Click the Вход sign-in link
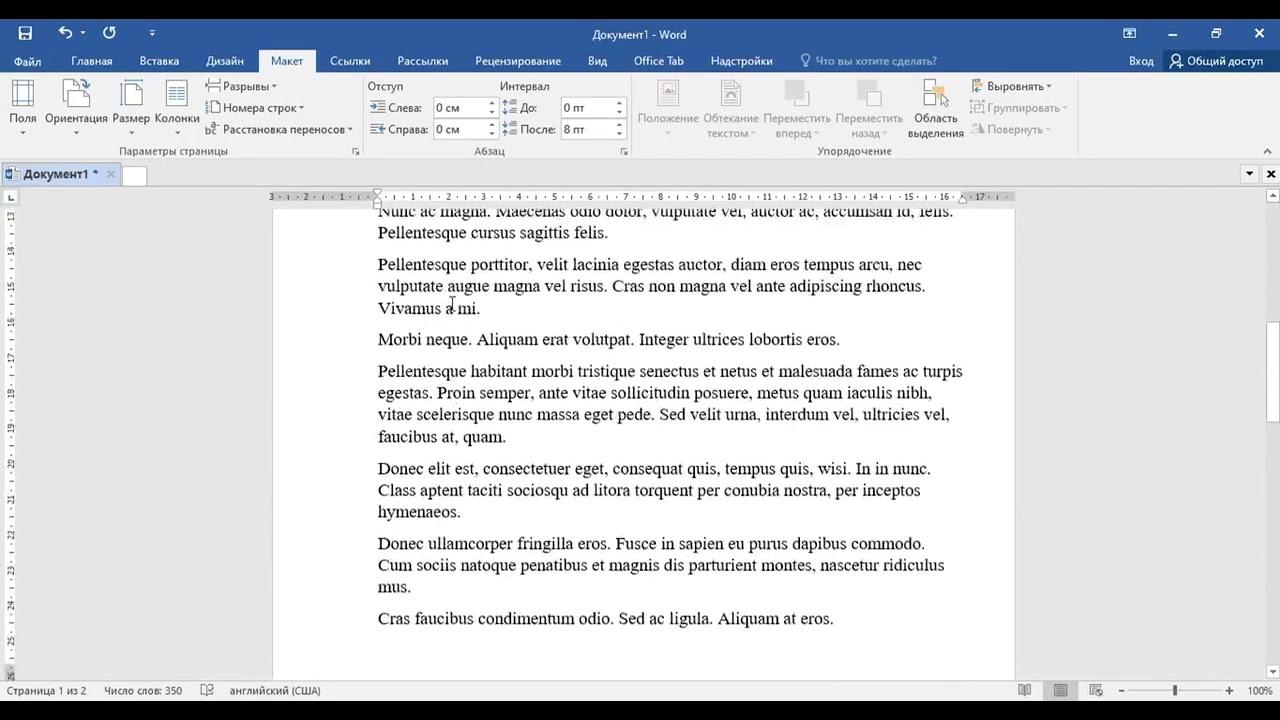The height and width of the screenshot is (720, 1280). 1141,61
